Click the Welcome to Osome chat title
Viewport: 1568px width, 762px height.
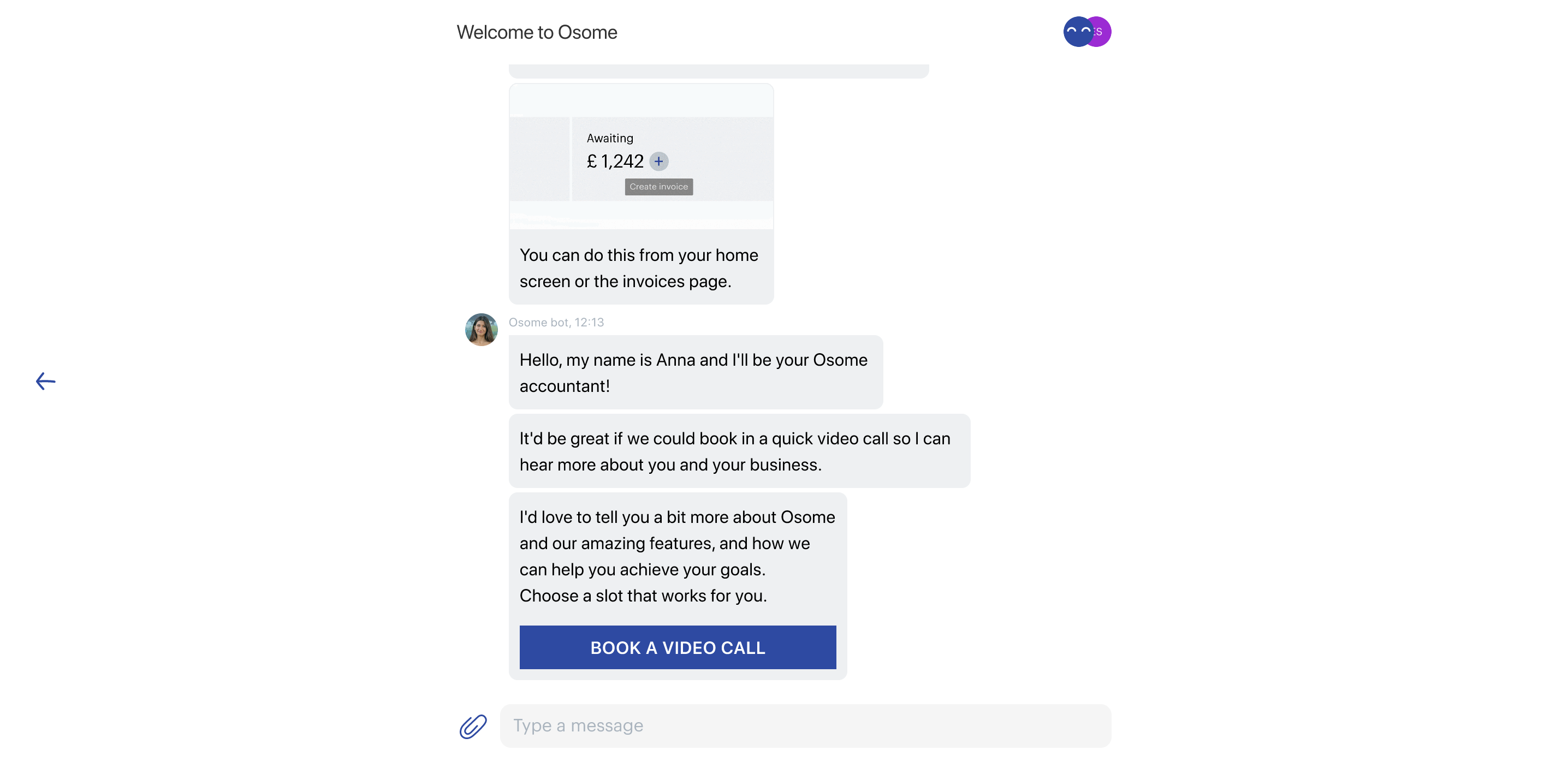pyautogui.click(x=537, y=32)
